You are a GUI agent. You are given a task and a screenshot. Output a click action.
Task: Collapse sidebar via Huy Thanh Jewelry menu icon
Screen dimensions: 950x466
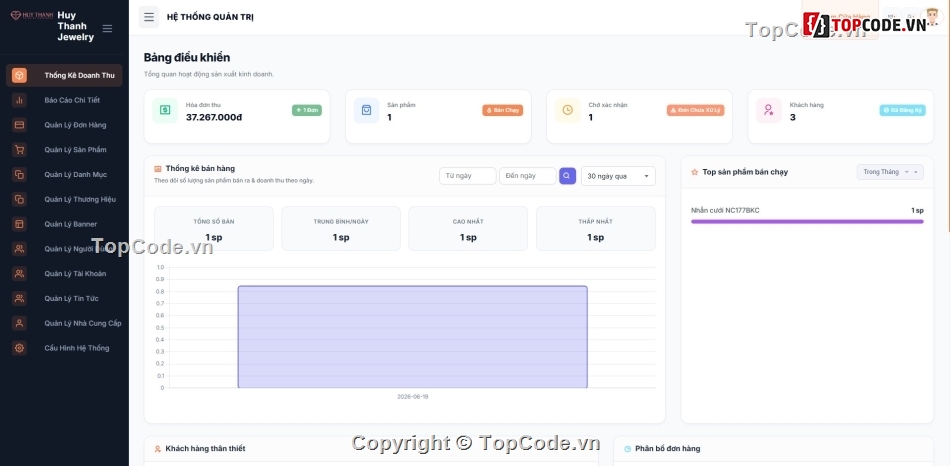(x=107, y=28)
